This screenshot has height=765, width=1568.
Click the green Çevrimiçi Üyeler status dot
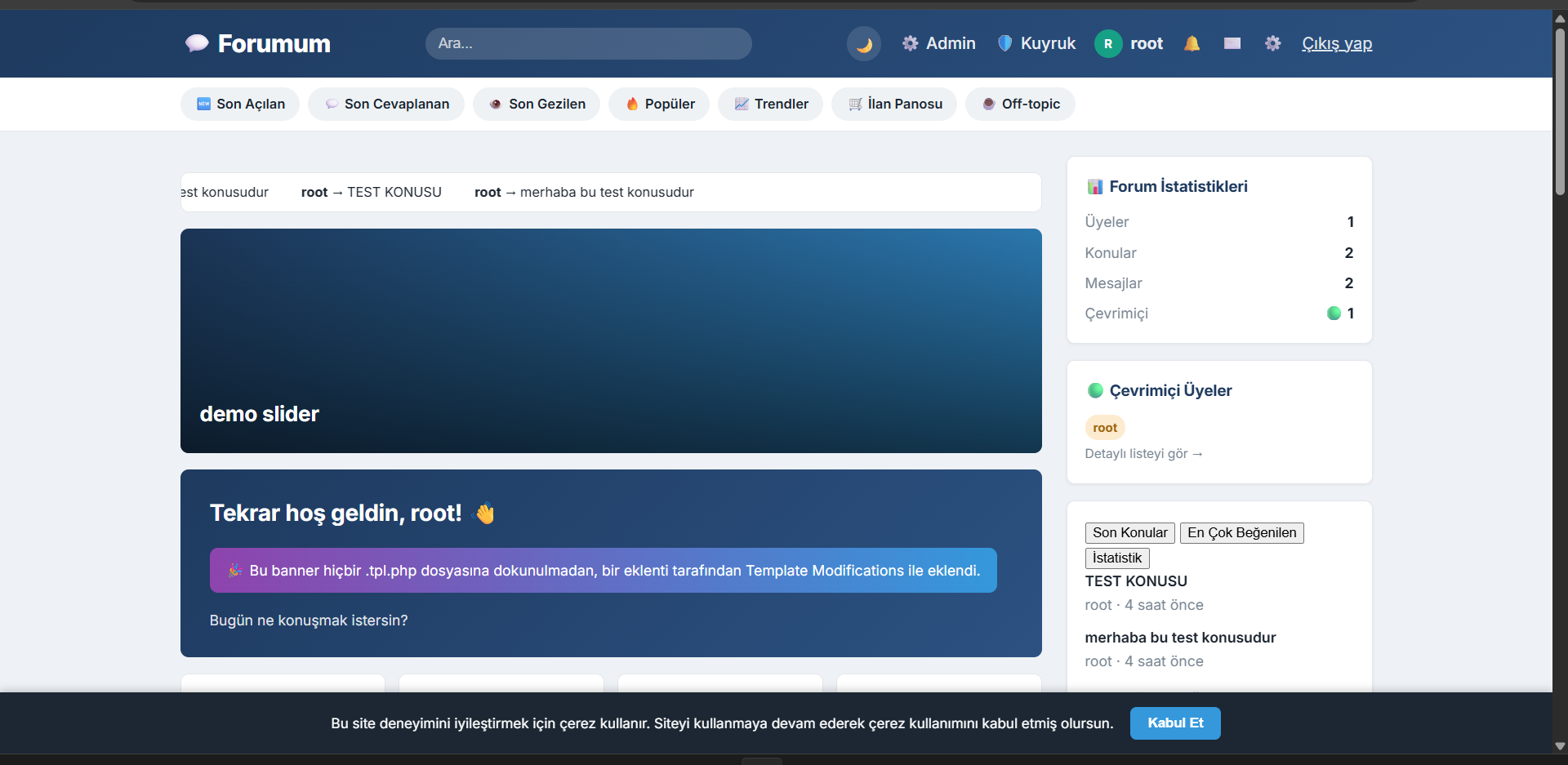coord(1095,390)
